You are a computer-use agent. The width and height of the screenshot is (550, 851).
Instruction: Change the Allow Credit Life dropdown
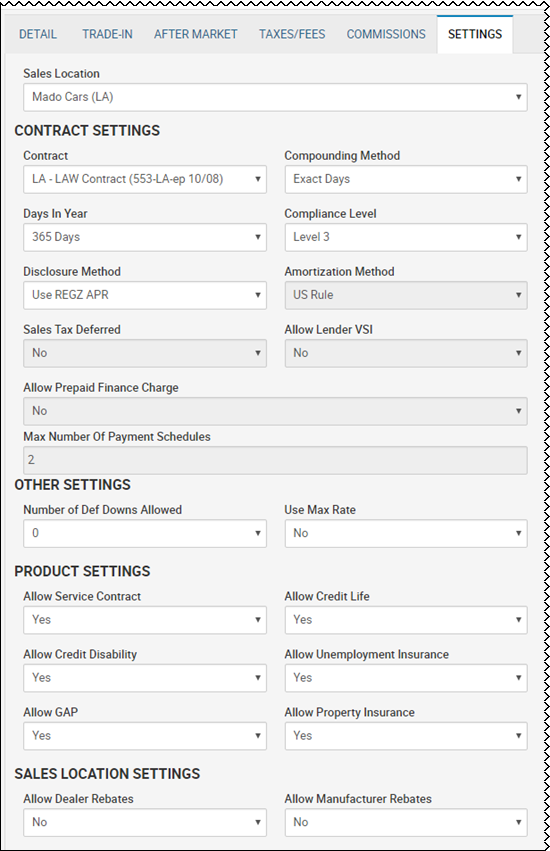[x=406, y=620]
